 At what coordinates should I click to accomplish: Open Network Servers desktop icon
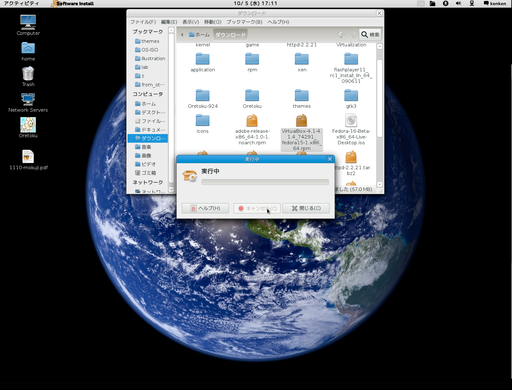tap(28, 102)
